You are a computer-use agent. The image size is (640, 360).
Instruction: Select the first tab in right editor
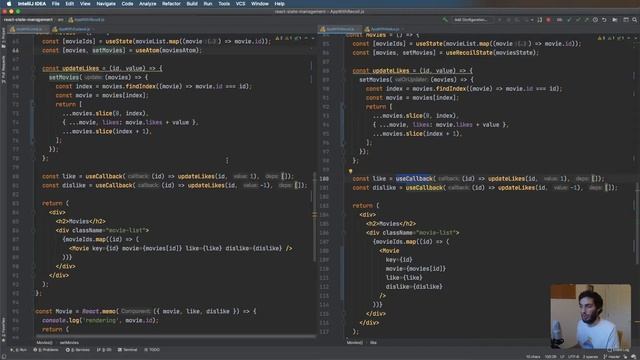(340, 29)
